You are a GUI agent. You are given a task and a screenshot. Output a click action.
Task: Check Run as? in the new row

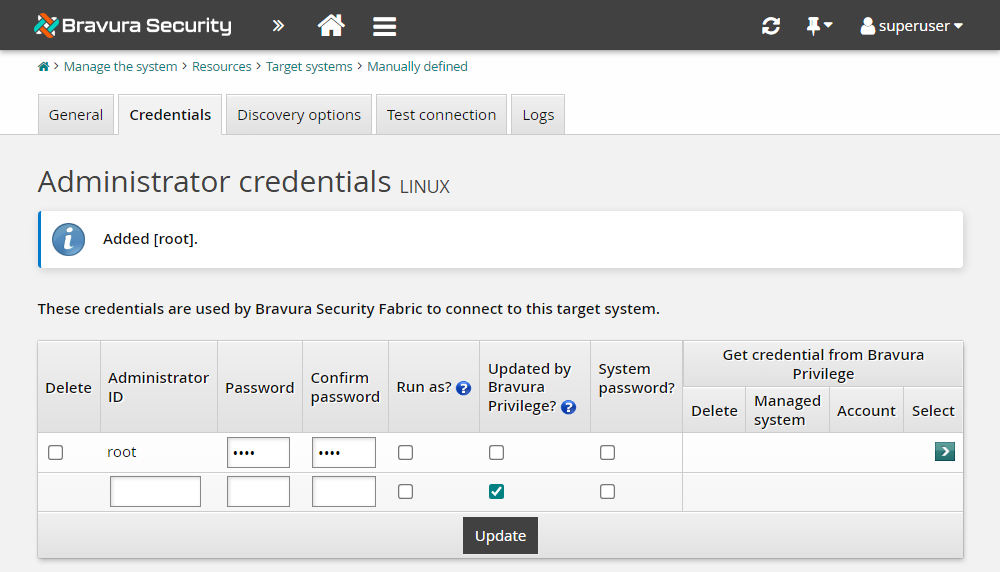[x=406, y=492]
